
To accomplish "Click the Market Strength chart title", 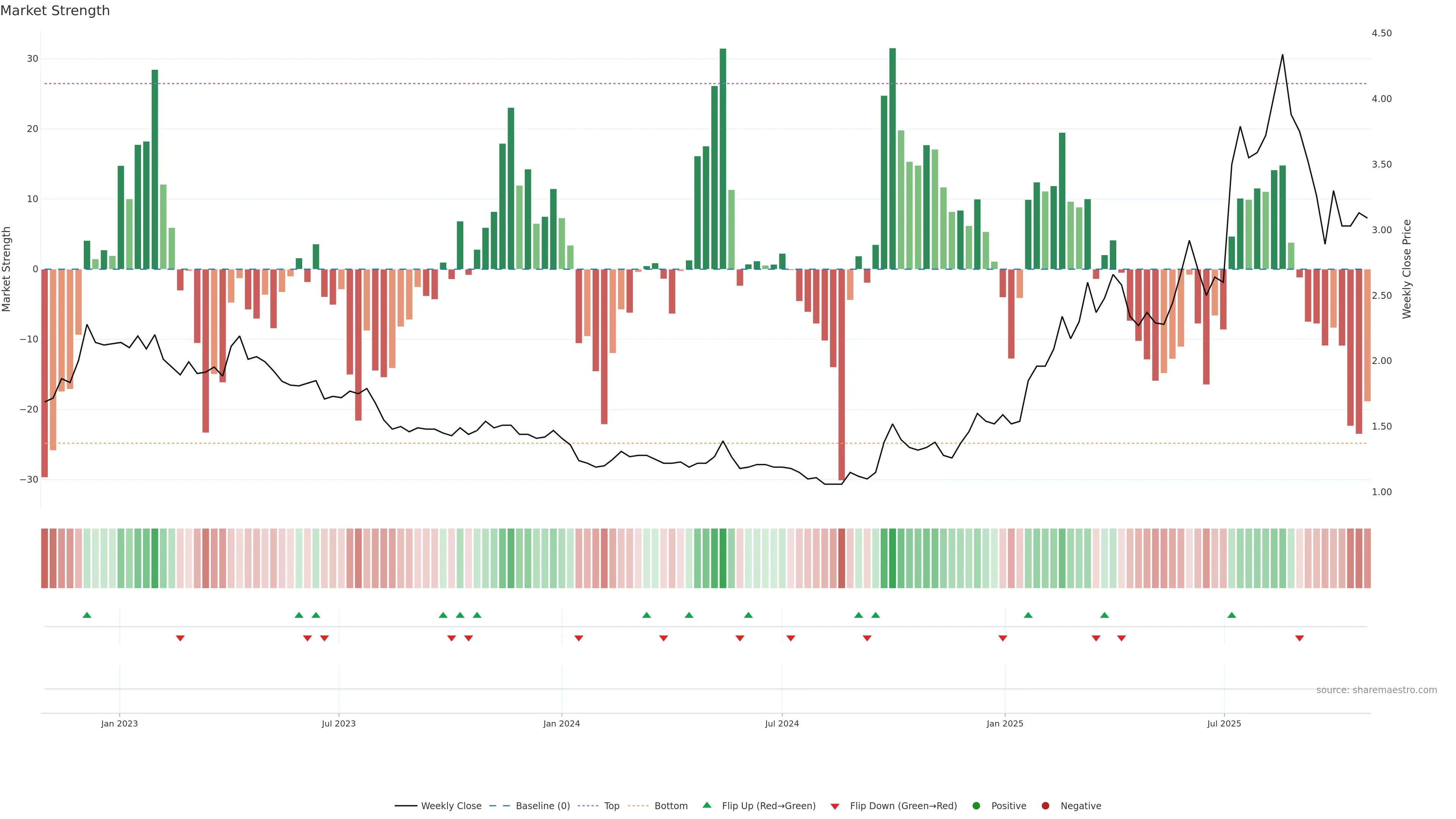I will click(55, 11).
